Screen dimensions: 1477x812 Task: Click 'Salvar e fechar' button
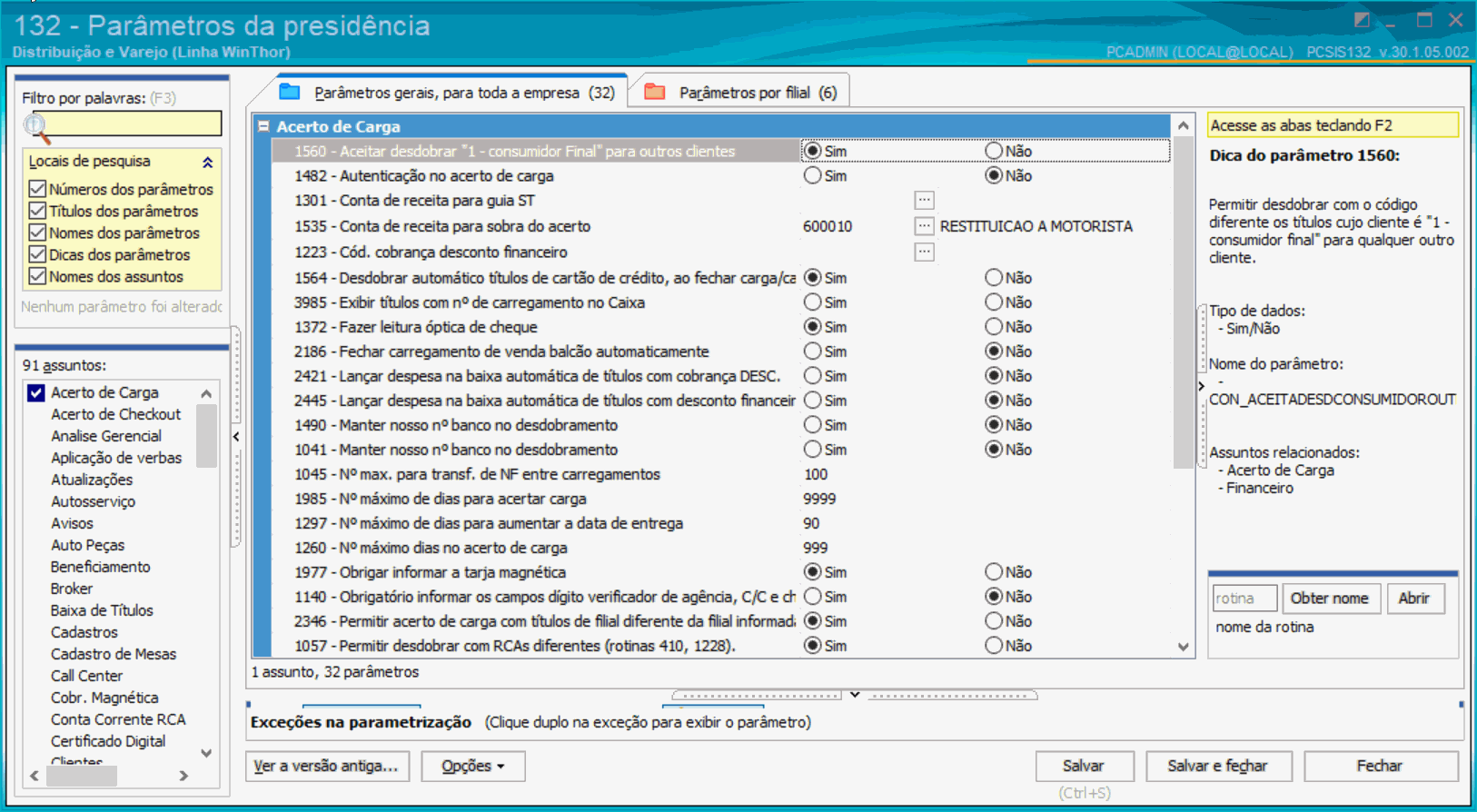click(1218, 767)
